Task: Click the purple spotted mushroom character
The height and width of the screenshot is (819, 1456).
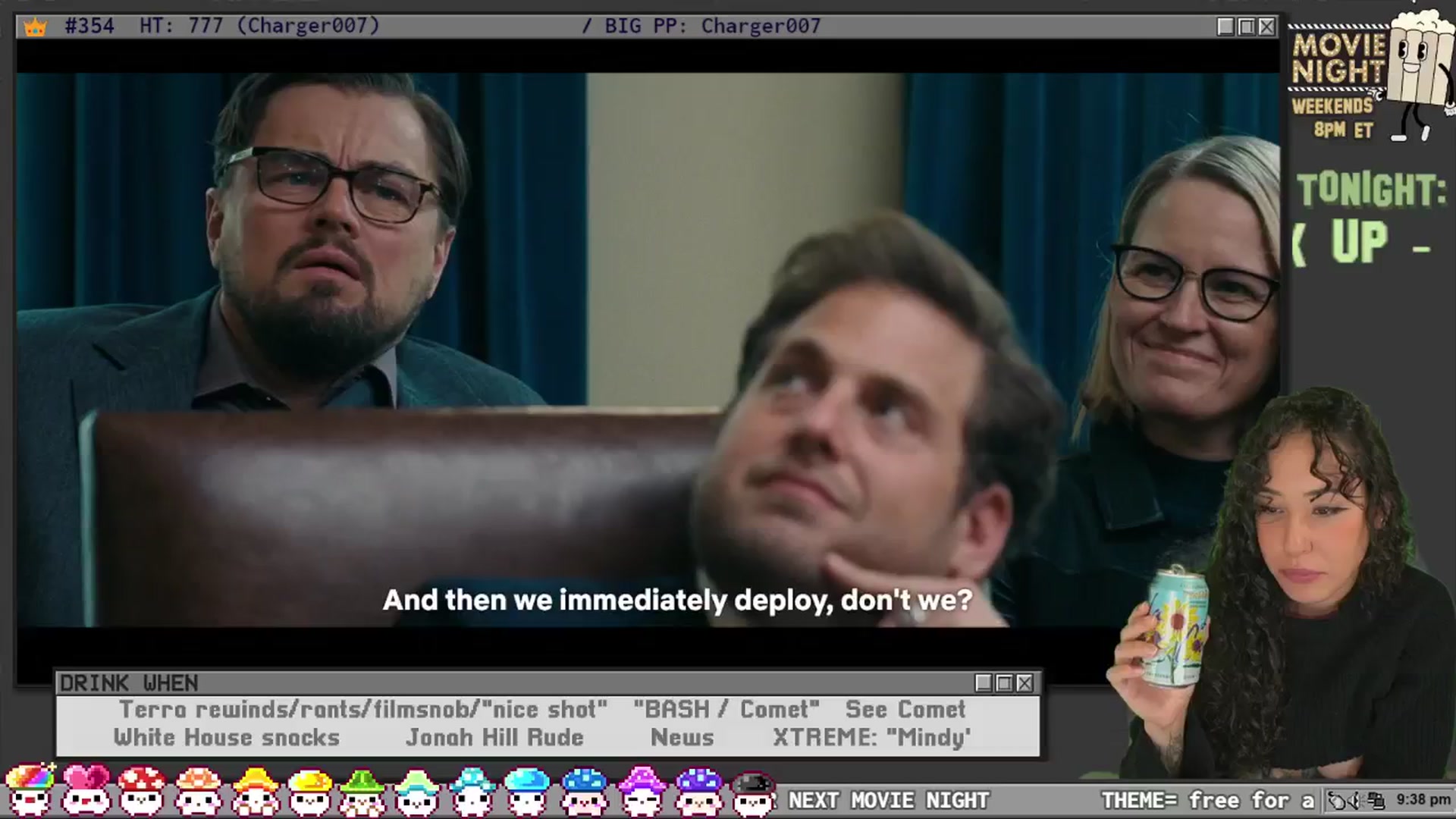Action: click(x=698, y=790)
